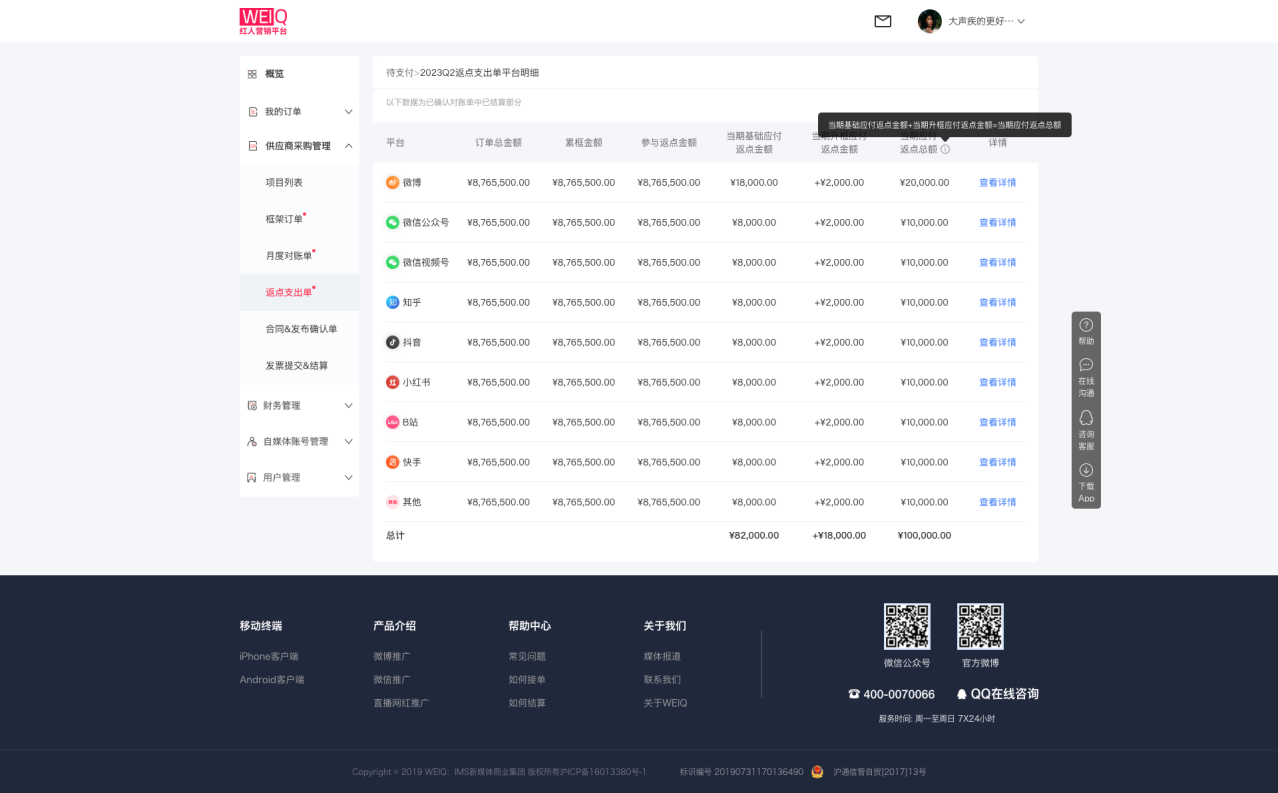Screen dimensions: 1278x793
Task: Click the info icon beside 返点总额 header
Action: 945,149
